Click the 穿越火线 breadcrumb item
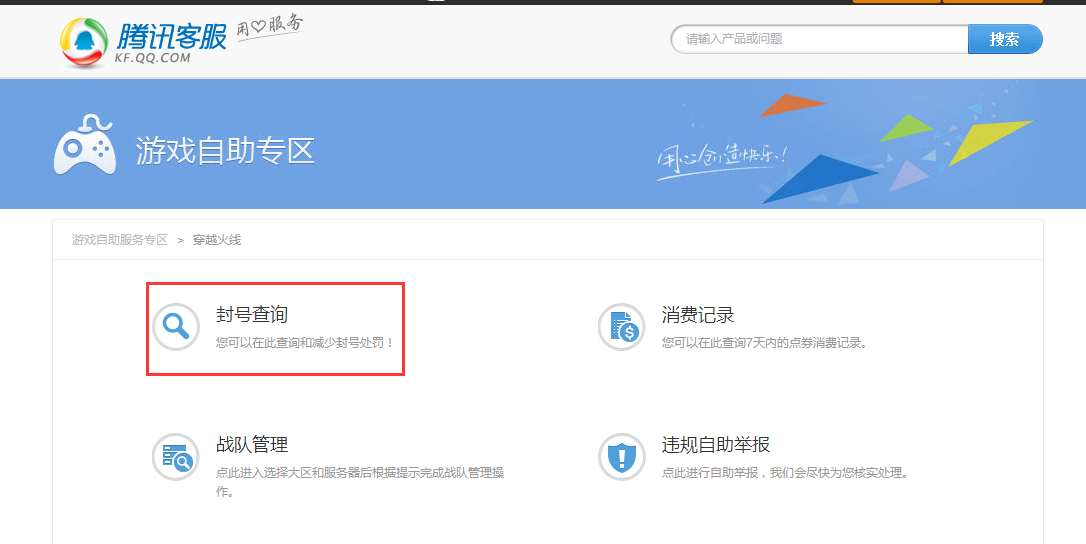Image resolution: width=1086 pixels, height=544 pixels. 217,240
